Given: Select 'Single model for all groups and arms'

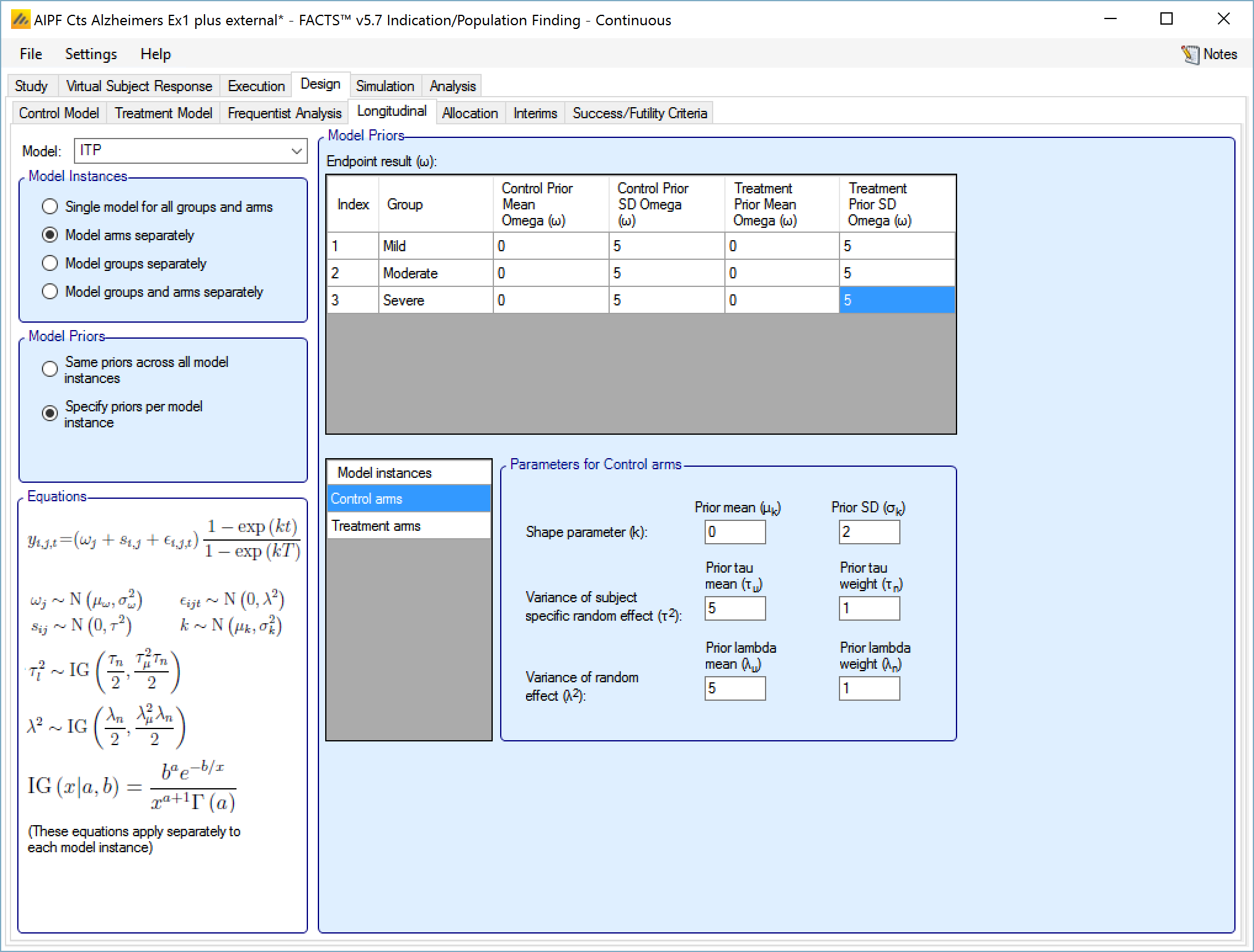Looking at the screenshot, I should 50,207.
